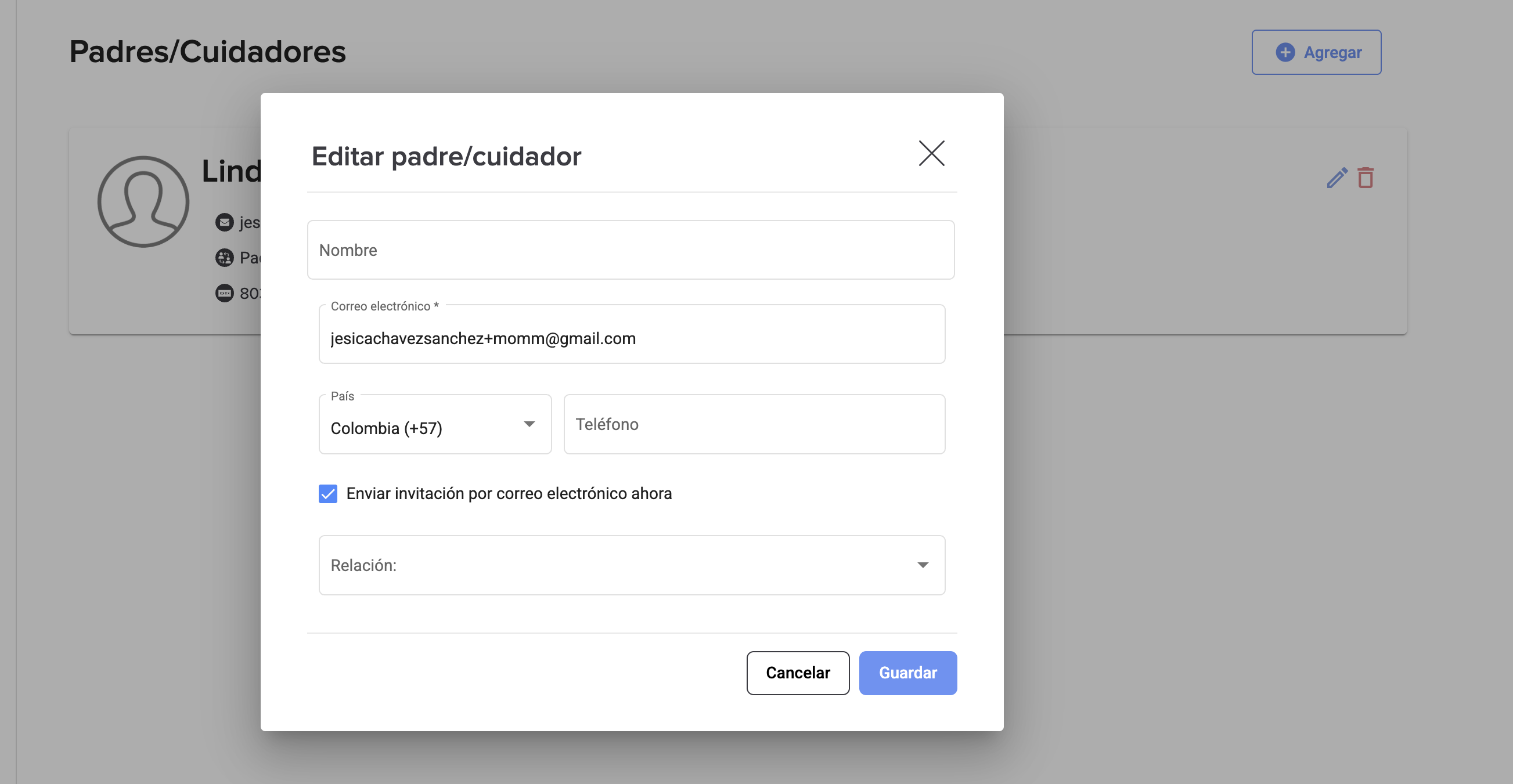The image size is (1513, 784).
Task: Click the relationship icon in parent card
Action: point(224,258)
